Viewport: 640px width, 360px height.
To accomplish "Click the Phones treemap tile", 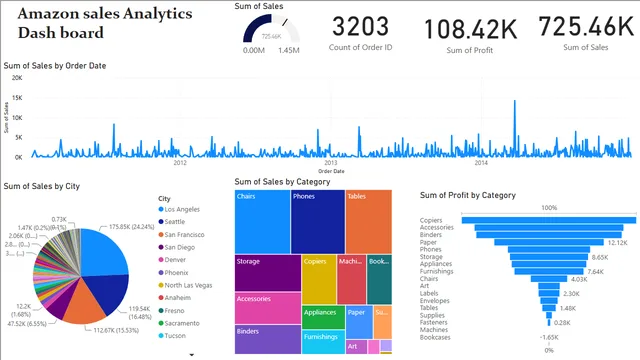I will coord(318,222).
